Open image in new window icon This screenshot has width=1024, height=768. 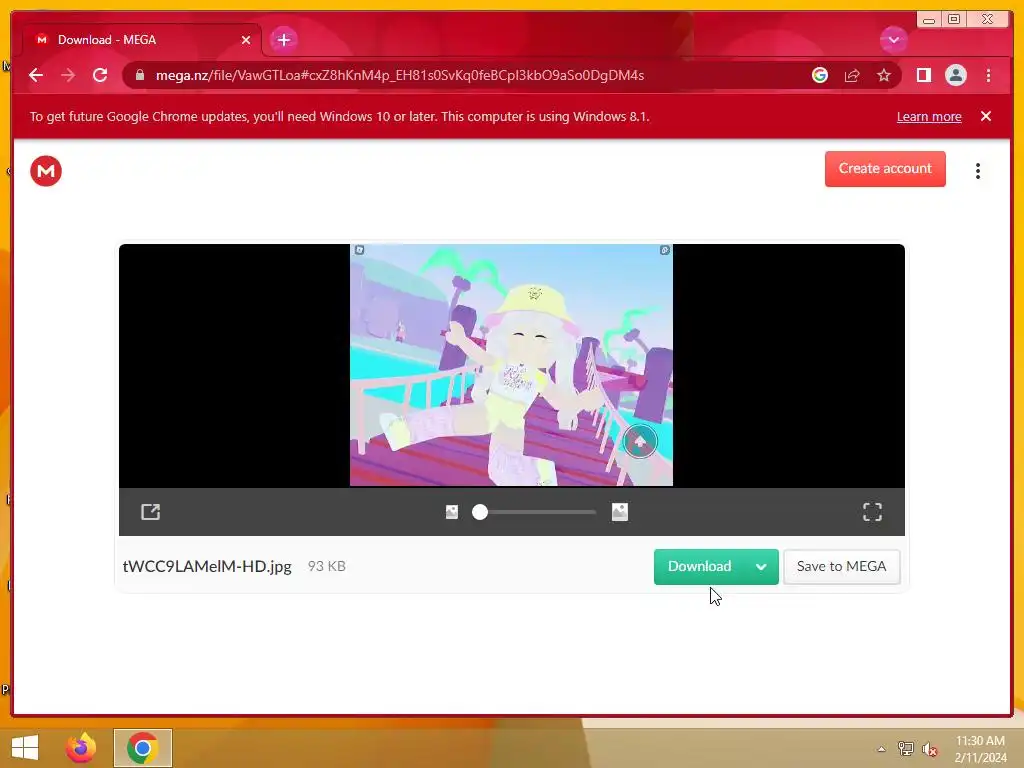point(151,512)
